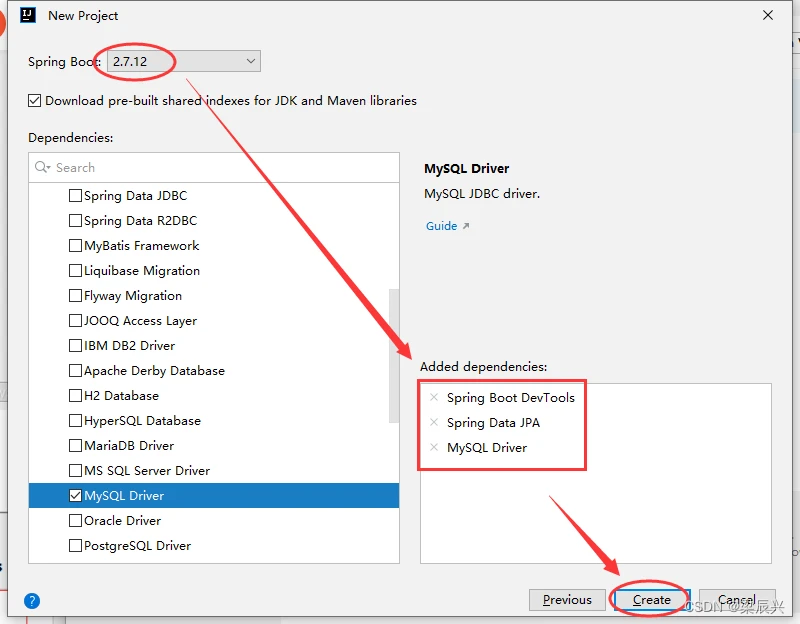The height and width of the screenshot is (624, 800).
Task: Click the search magnifier icon in Dependencies
Action: pyautogui.click(x=42, y=167)
